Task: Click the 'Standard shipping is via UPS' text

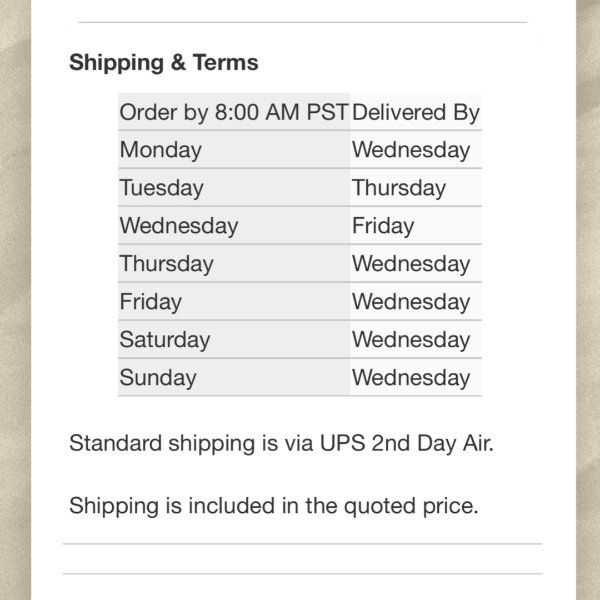Action: pyautogui.click(x=217, y=443)
